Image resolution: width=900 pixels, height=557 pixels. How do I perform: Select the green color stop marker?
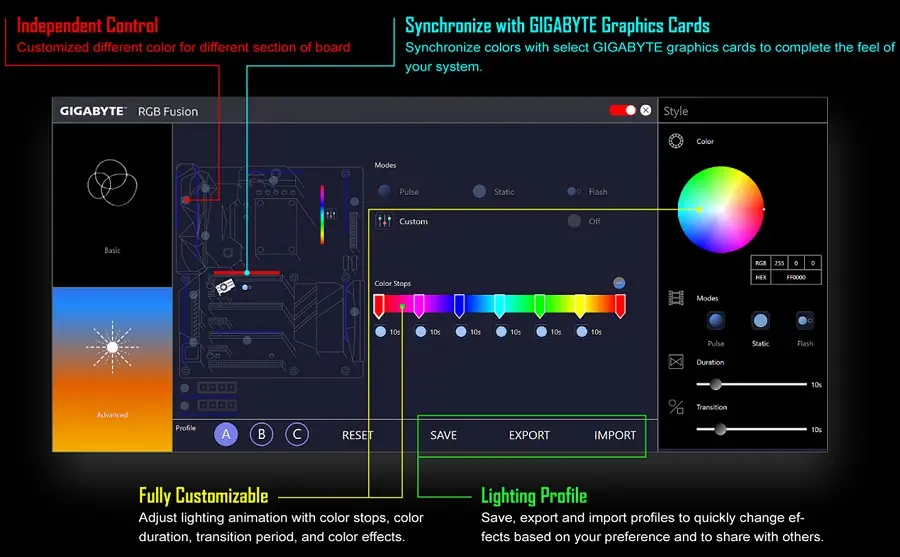point(540,305)
